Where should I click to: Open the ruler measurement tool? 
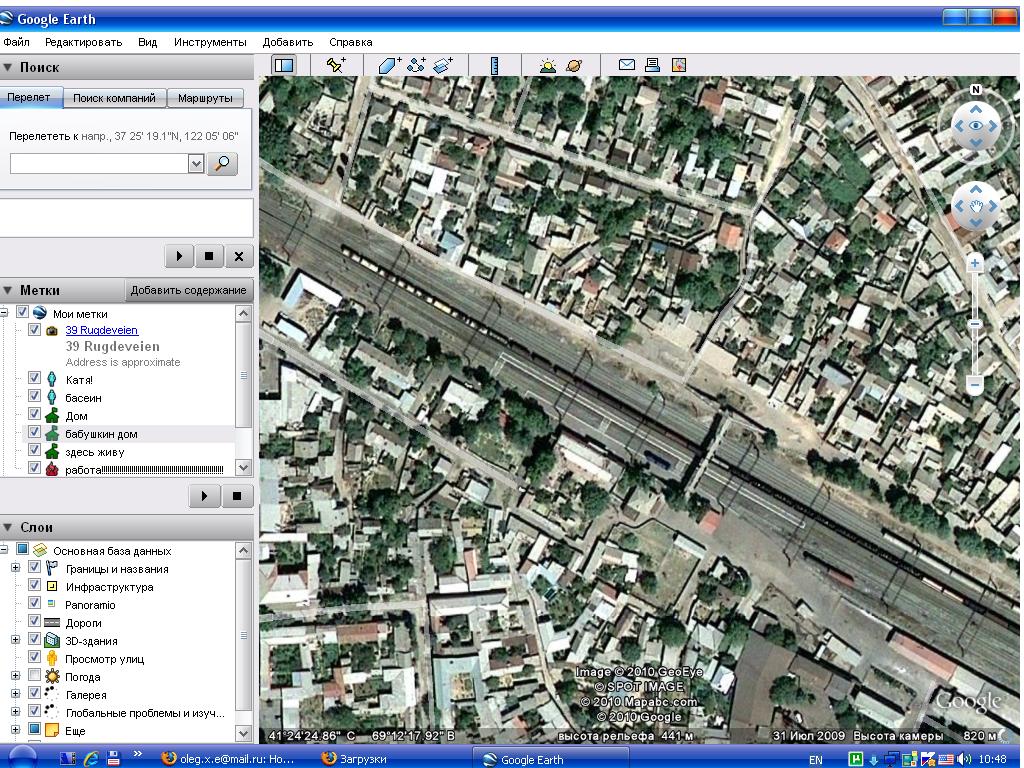[x=494, y=65]
